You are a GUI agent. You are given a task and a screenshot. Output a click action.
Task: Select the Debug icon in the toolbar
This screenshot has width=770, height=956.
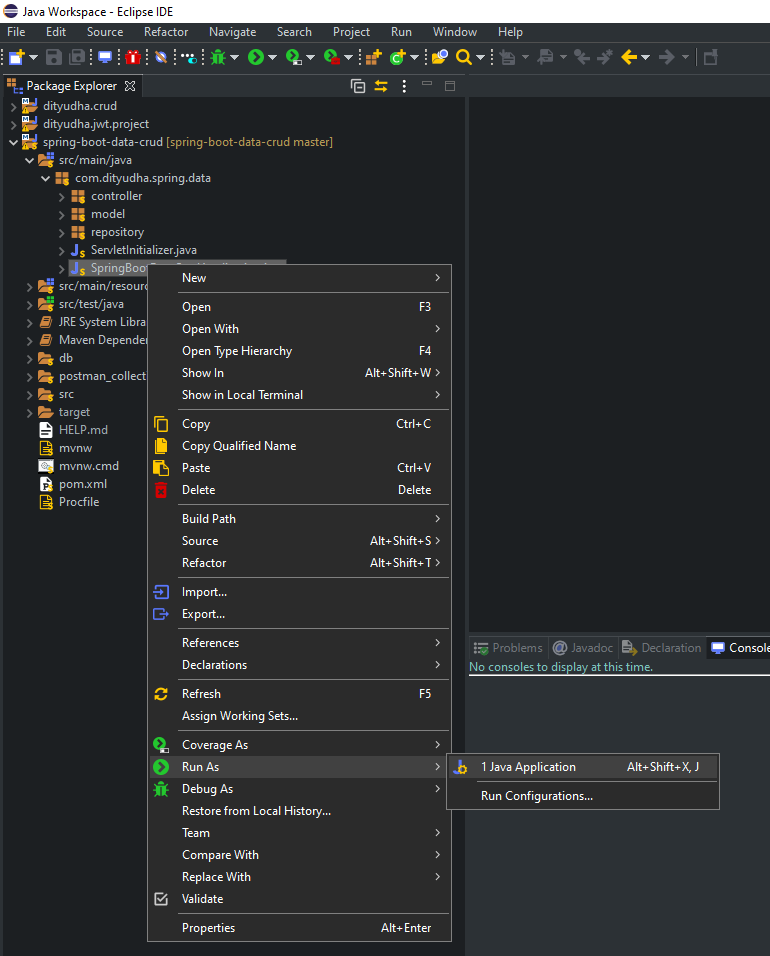(x=219, y=57)
